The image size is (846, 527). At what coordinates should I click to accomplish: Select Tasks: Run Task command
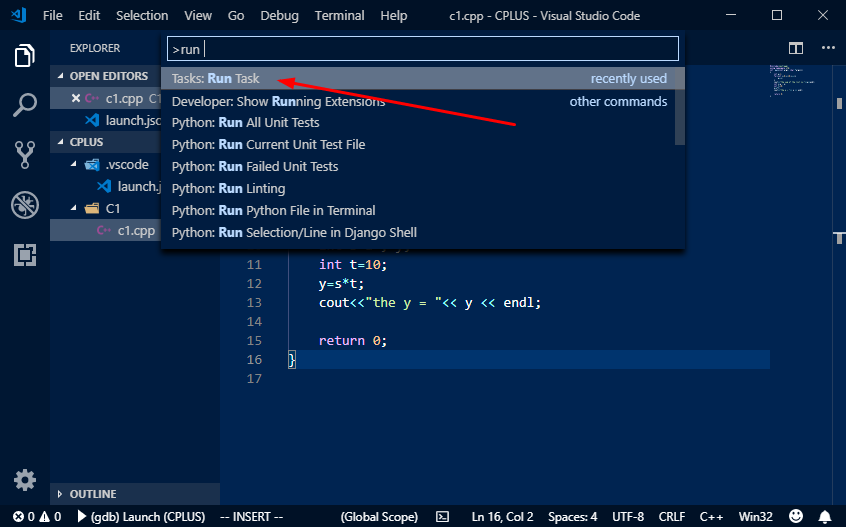pos(422,79)
